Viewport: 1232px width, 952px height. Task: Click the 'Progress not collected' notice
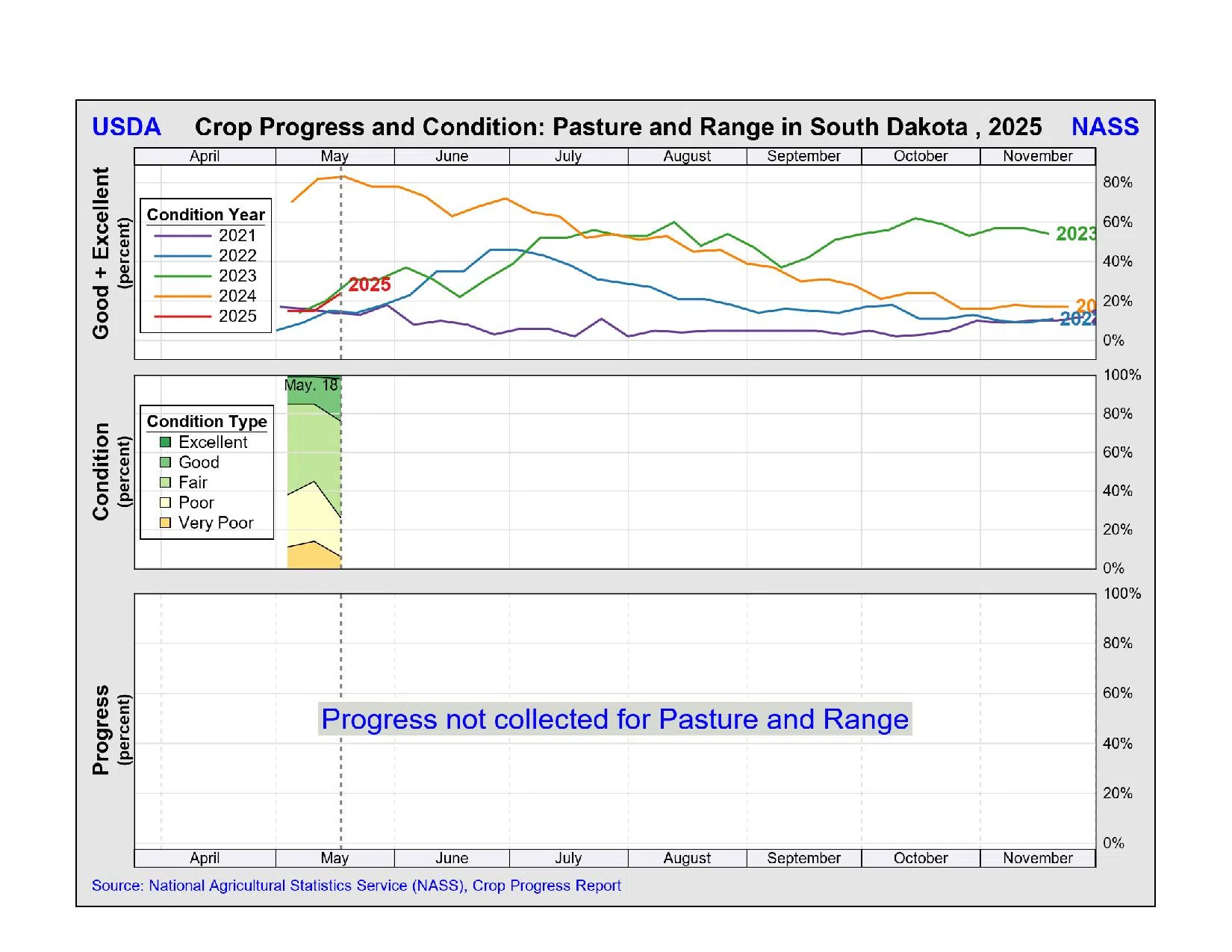click(x=615, y=719)
